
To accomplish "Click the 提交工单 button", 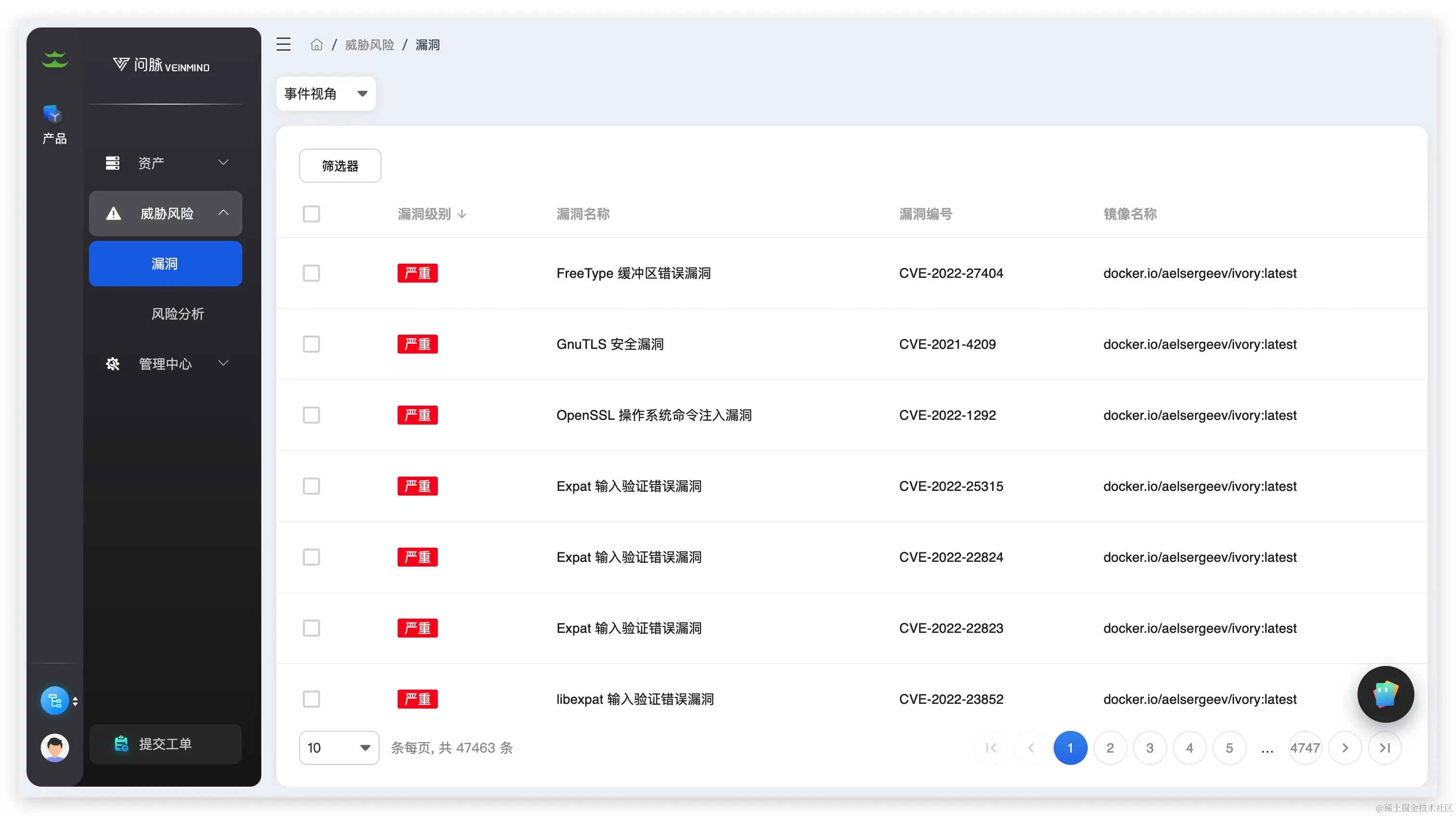I will point(165,744).
